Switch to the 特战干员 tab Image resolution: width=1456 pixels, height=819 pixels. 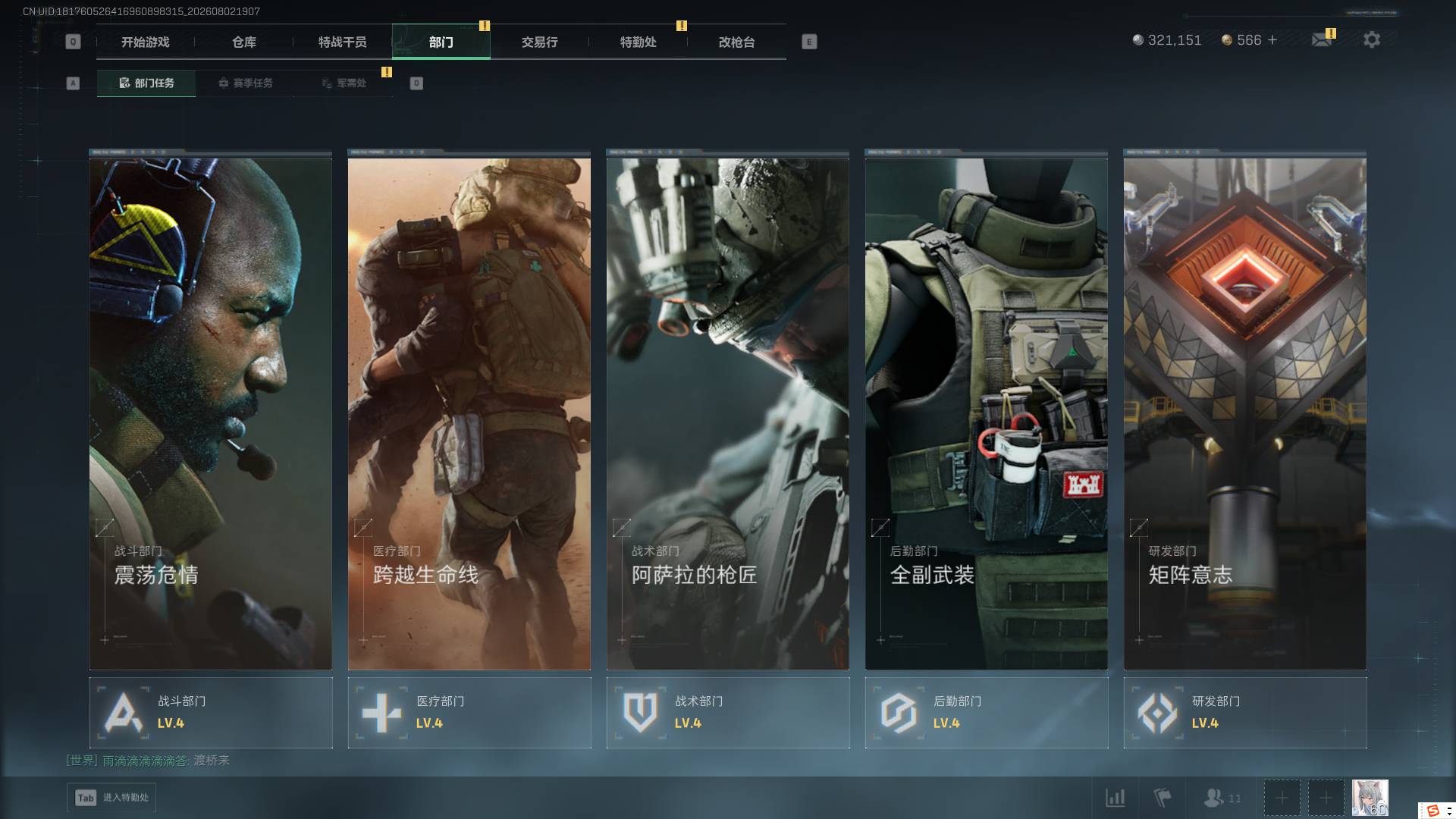click(x=343, y=42)
